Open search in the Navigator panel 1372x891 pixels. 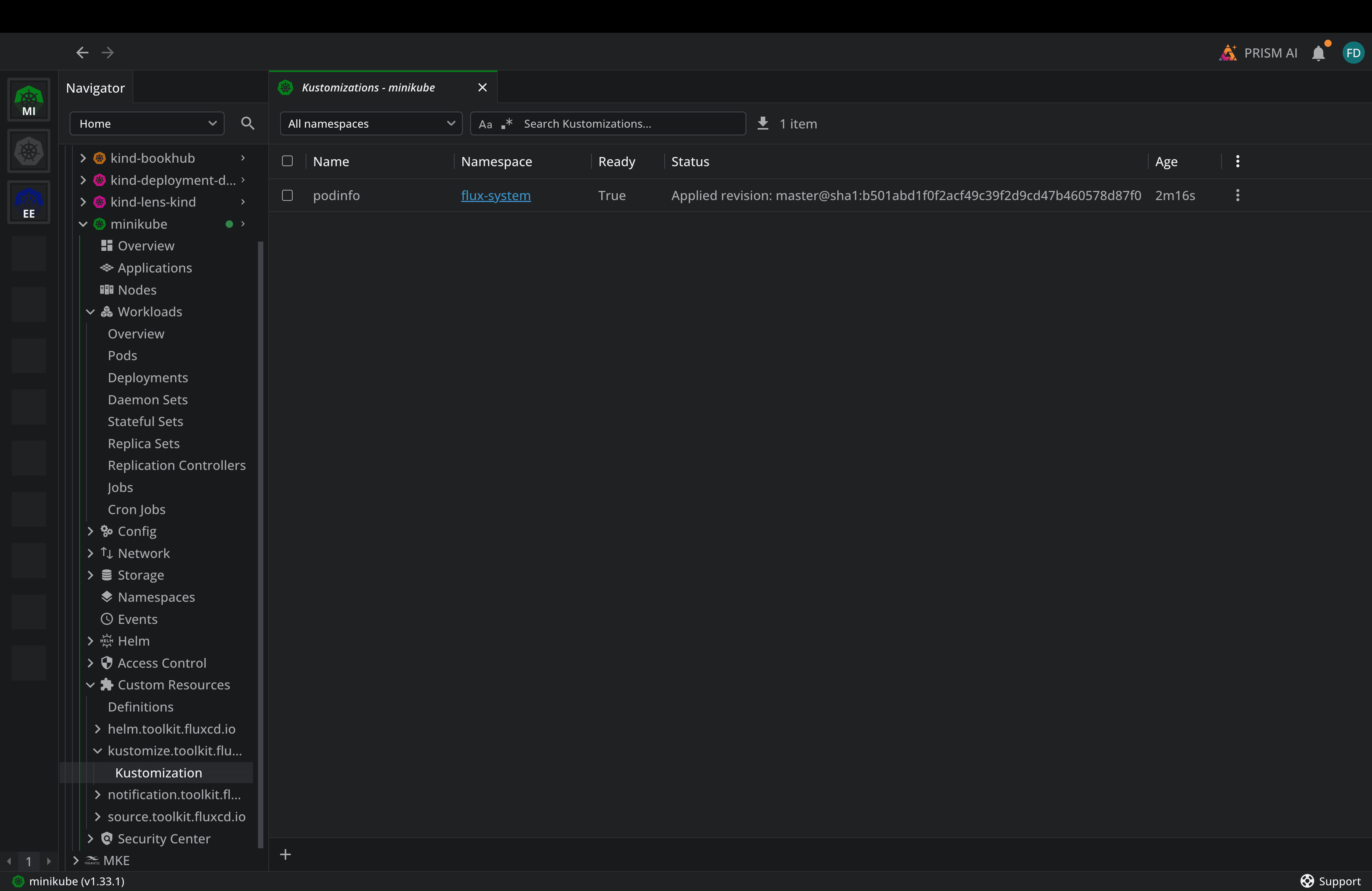coord(247,123)
